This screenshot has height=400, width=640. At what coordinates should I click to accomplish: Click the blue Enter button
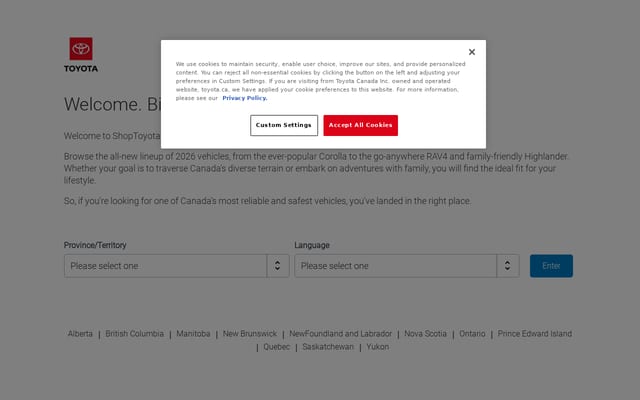pos(551,266)
